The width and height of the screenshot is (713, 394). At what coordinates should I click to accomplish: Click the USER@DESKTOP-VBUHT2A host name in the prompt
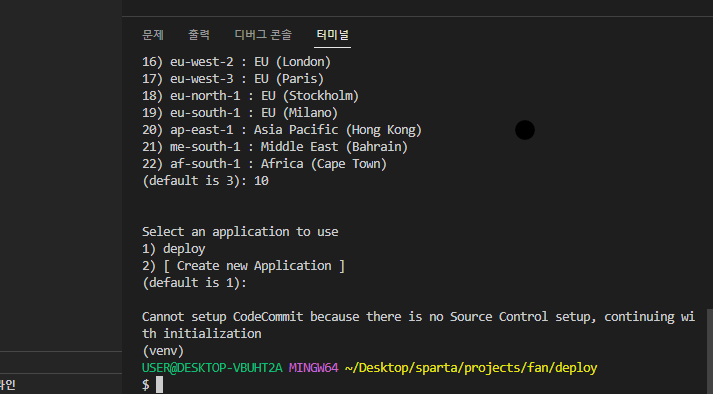[x=212, y=368]
